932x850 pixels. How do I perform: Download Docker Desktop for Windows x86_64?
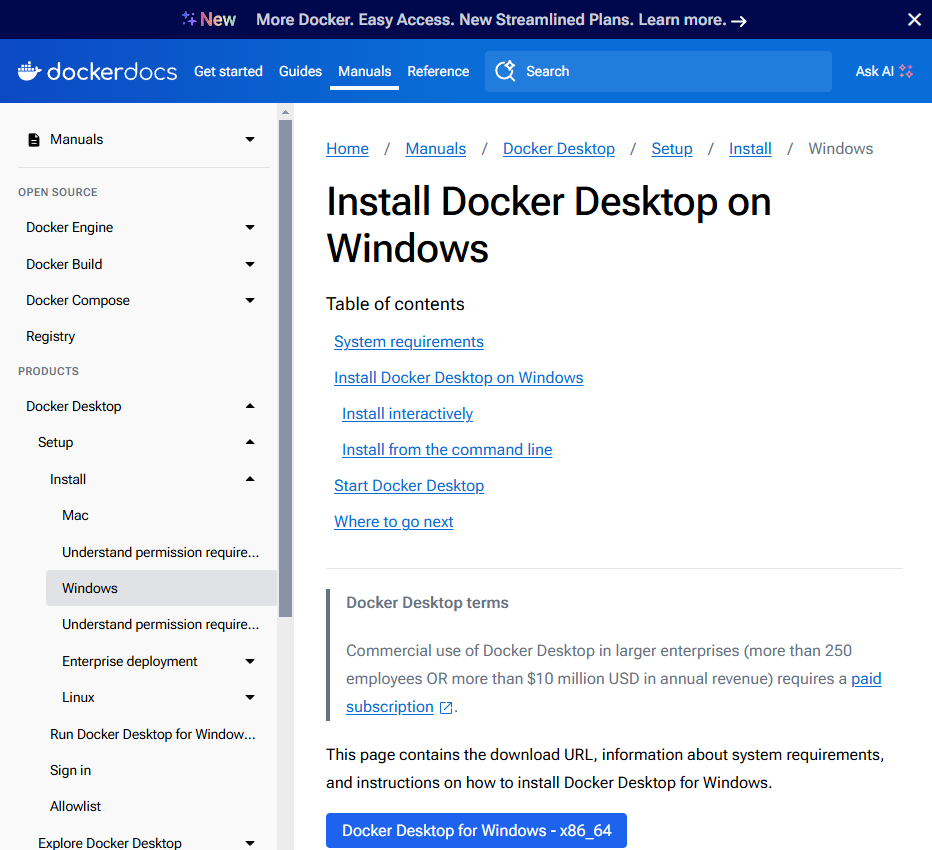(476, 830)
